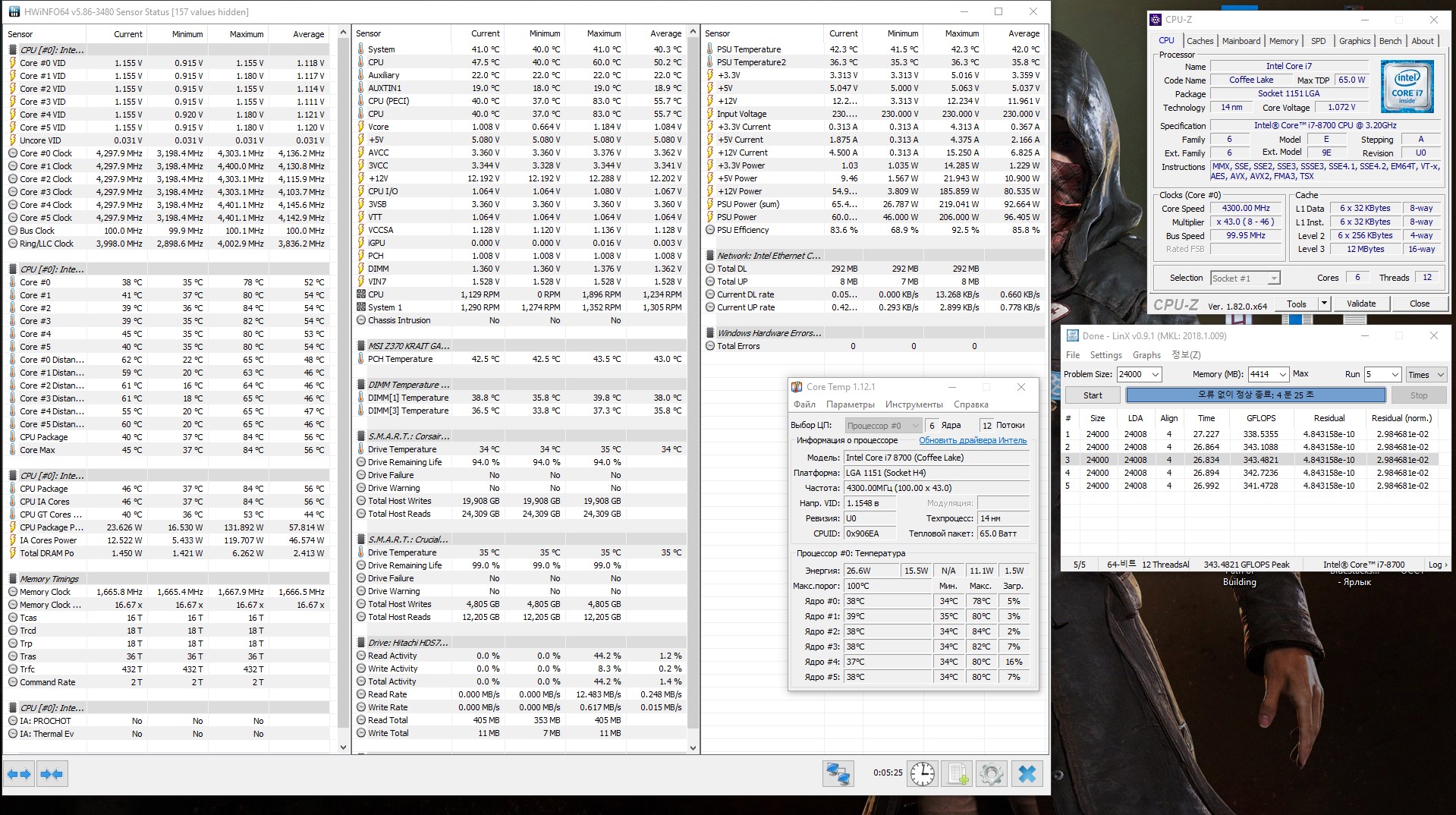Click the Validate button in CPU-Z
The height and width of the screenshot is (815, 1456).
tap(1360, 304)
